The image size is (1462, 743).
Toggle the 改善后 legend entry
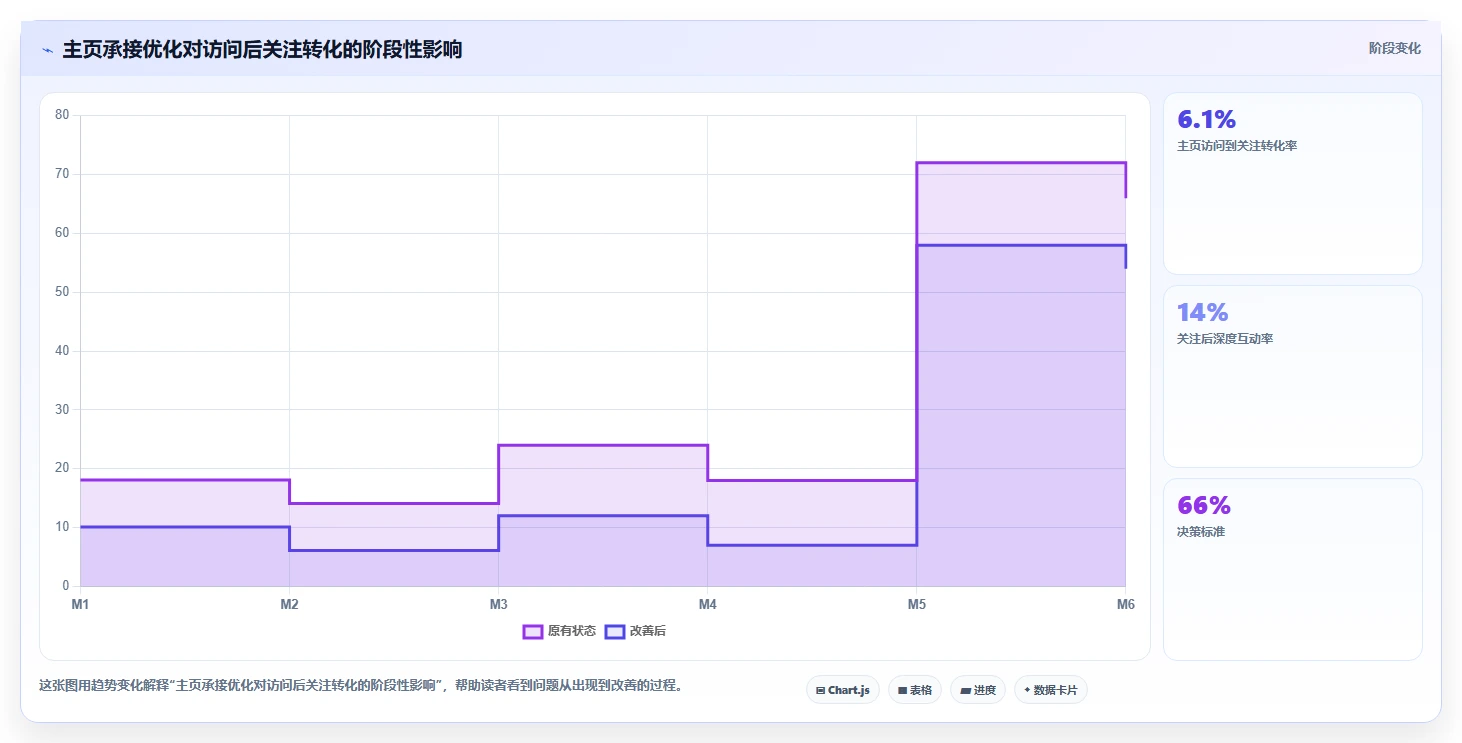[x=635, y=631]
